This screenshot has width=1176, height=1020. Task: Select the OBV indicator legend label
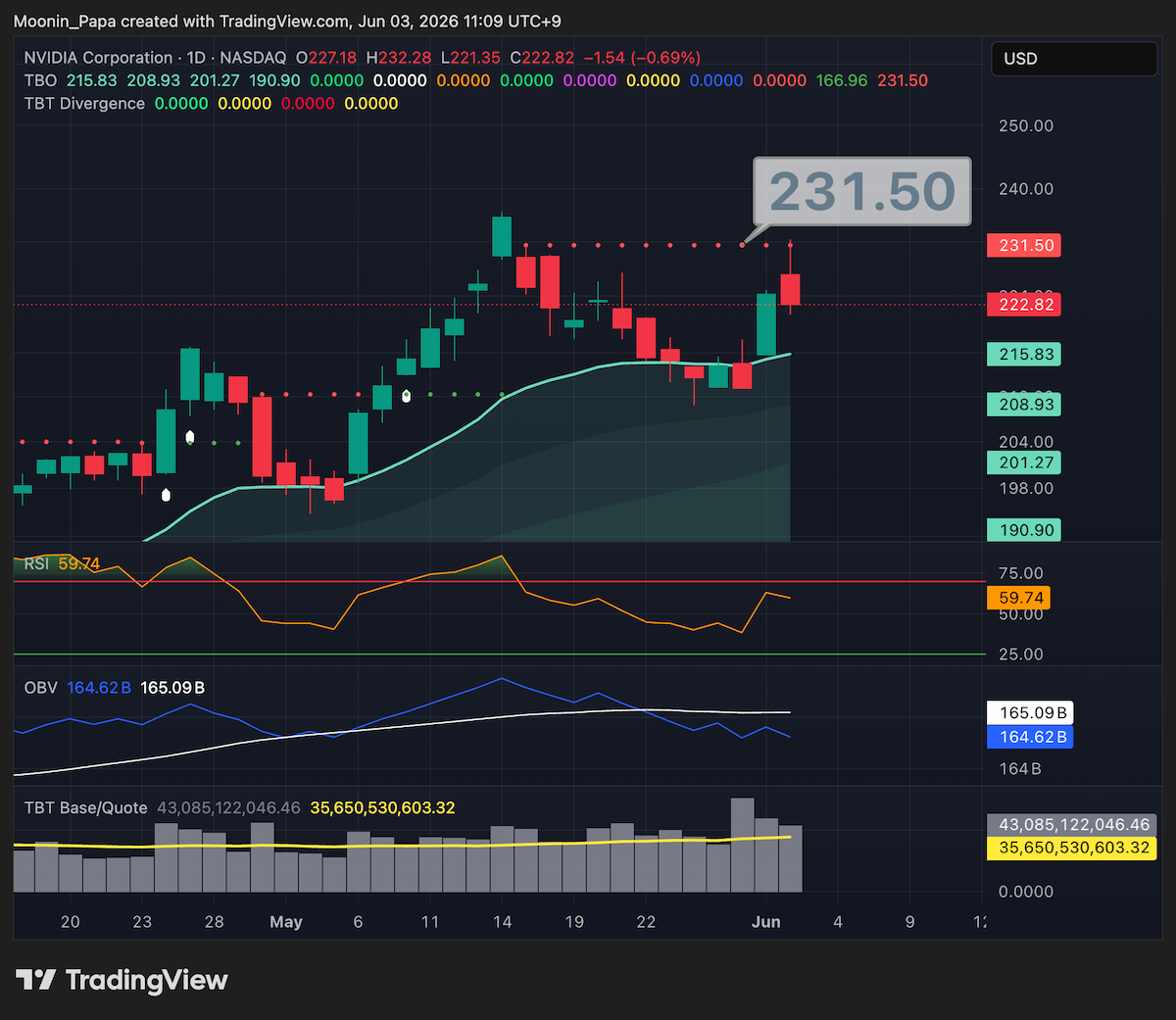40,688
